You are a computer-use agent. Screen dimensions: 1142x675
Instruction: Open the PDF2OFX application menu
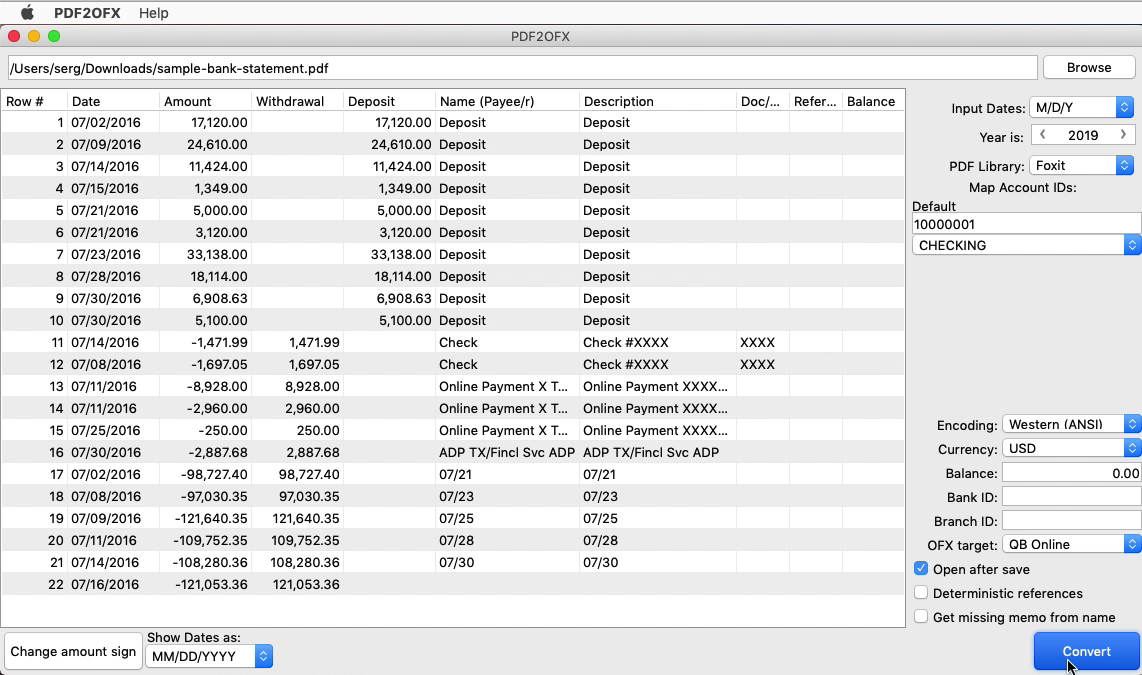tap(87, 13)
